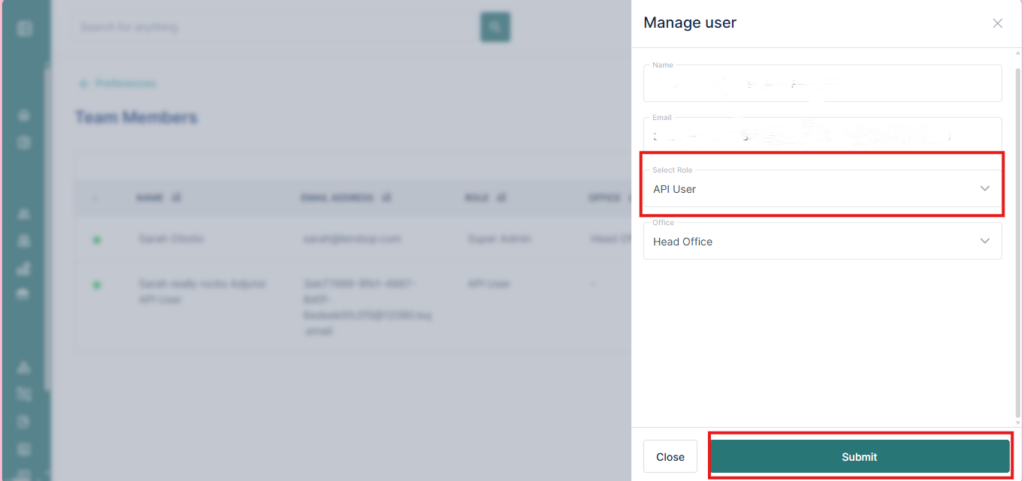Viewport: 1024px width, 481px height.
Task: Go back via the Preferences link
Action: tap(119, 84)
